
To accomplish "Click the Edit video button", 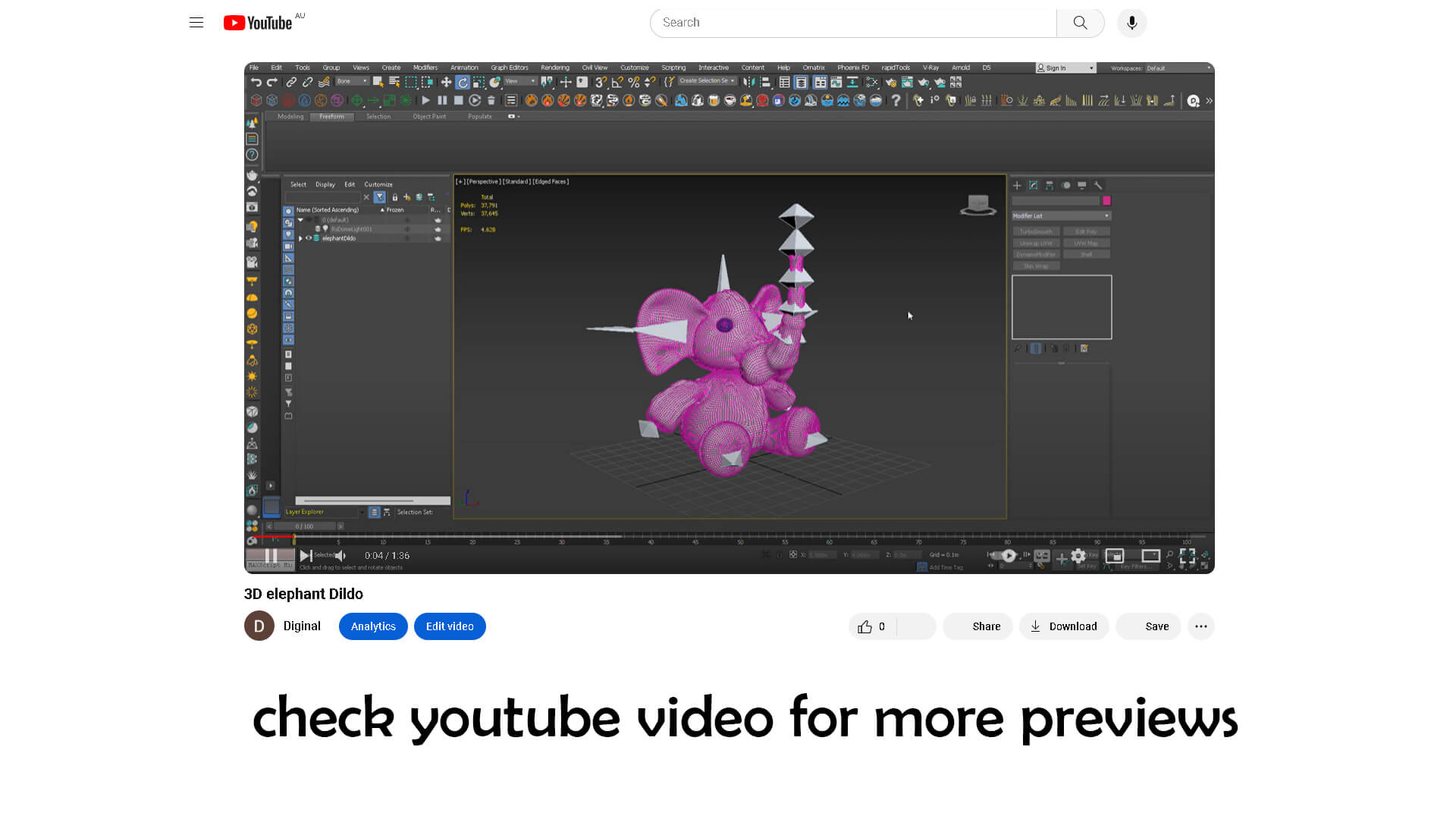I will (450, 626).
